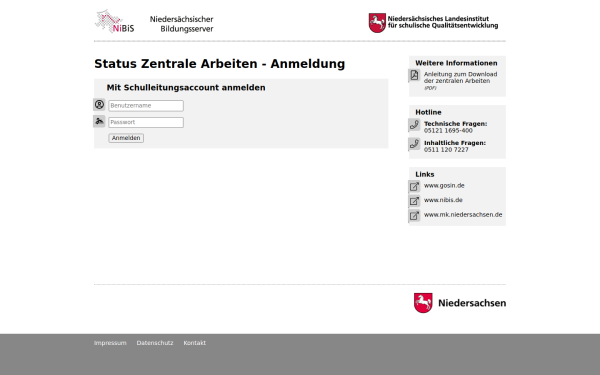The image size is (600, 375).
Task: Click the PDF document icon for Anleitung
Action: tap(414, 75)
